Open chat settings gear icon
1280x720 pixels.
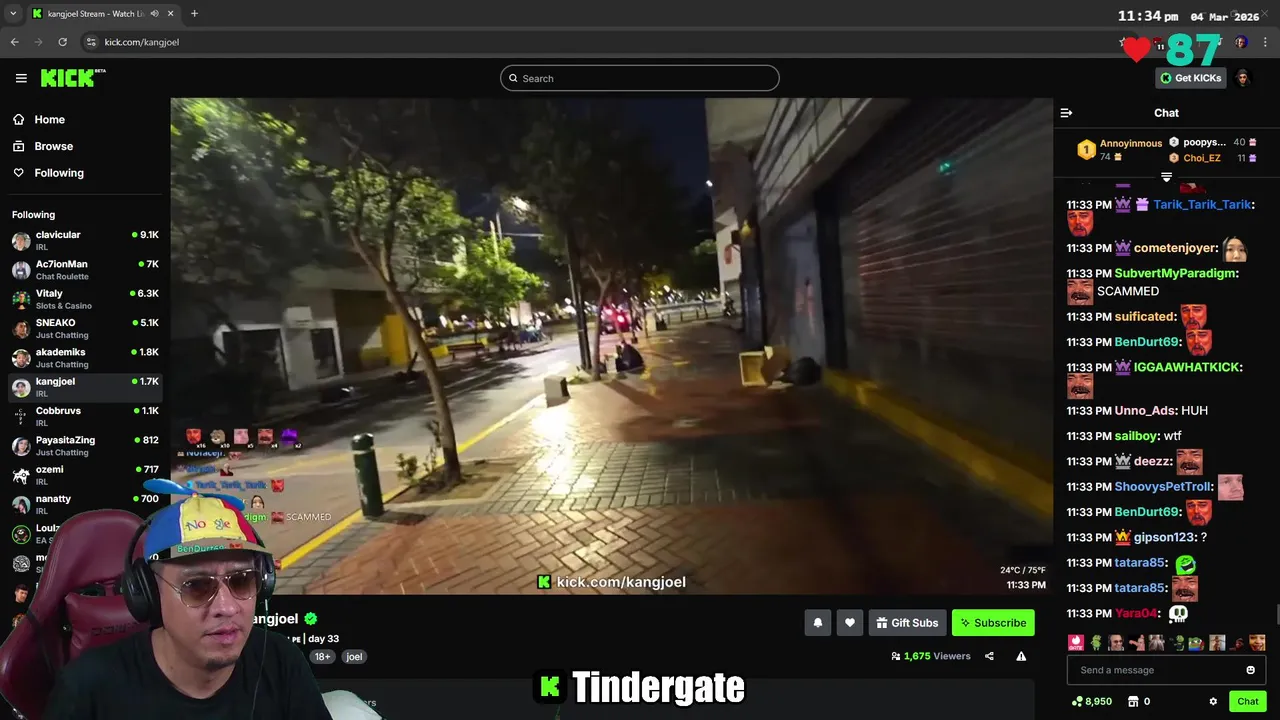coord(1213,701)
